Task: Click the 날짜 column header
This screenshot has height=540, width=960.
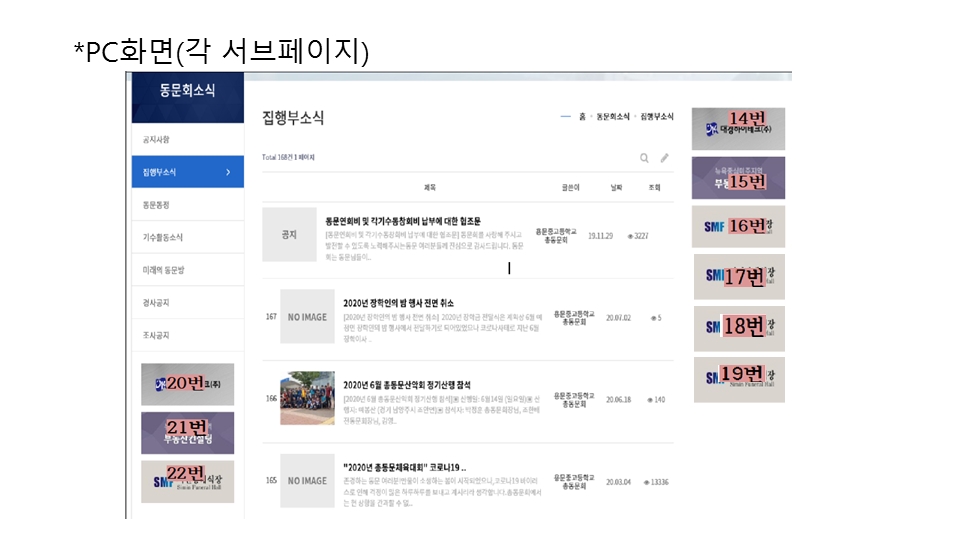Action: tap(617, 187)
